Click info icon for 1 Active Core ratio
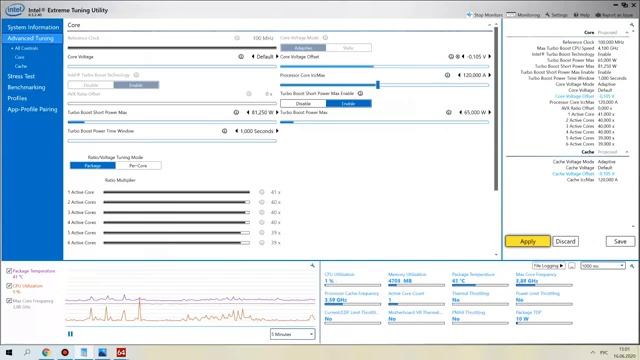Viewport: 640px width, 360px height. pos(262,192)
